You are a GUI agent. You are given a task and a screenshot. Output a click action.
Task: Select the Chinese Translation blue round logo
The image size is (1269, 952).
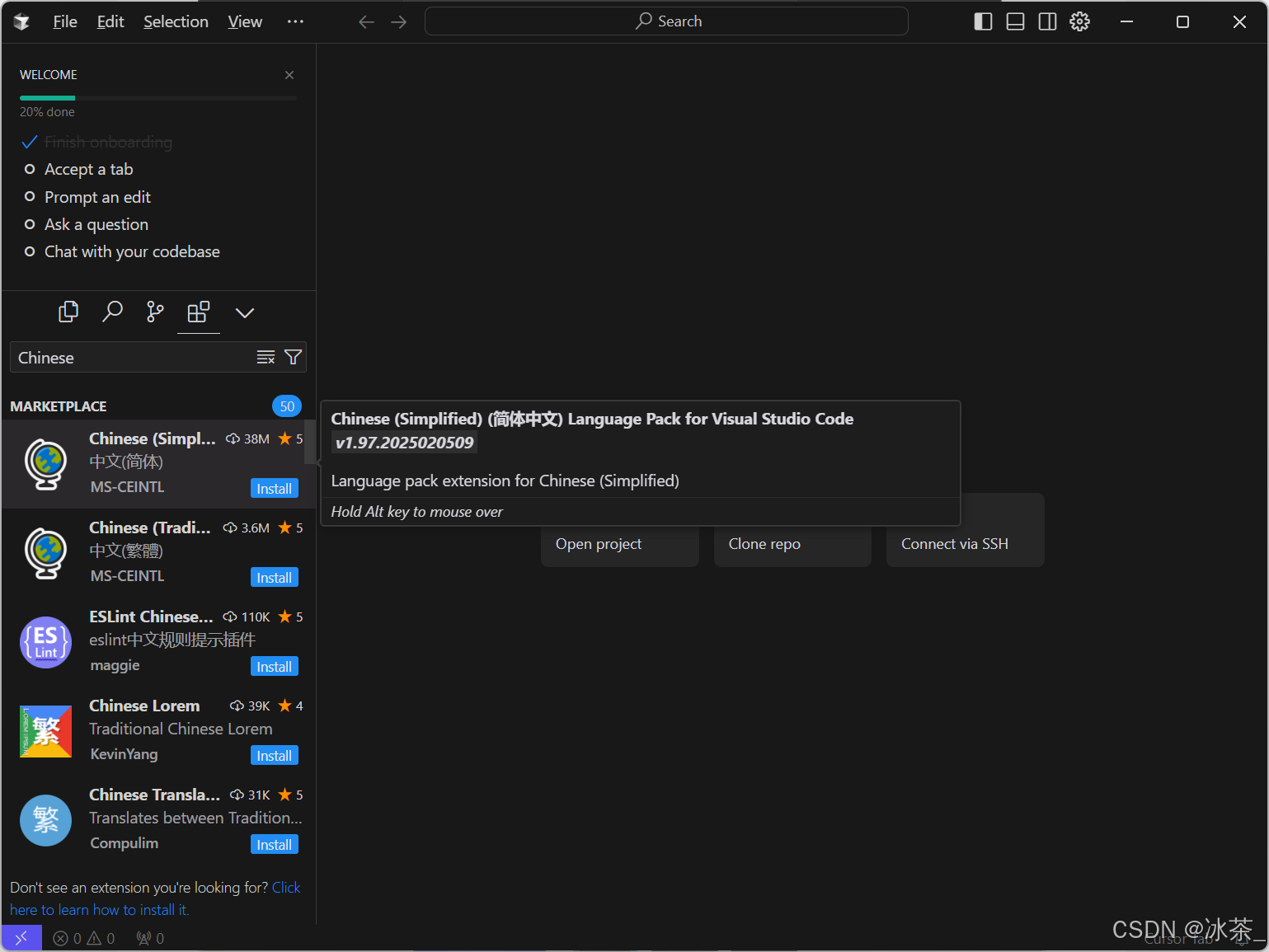pyautogui.click(x=46, y=820)
